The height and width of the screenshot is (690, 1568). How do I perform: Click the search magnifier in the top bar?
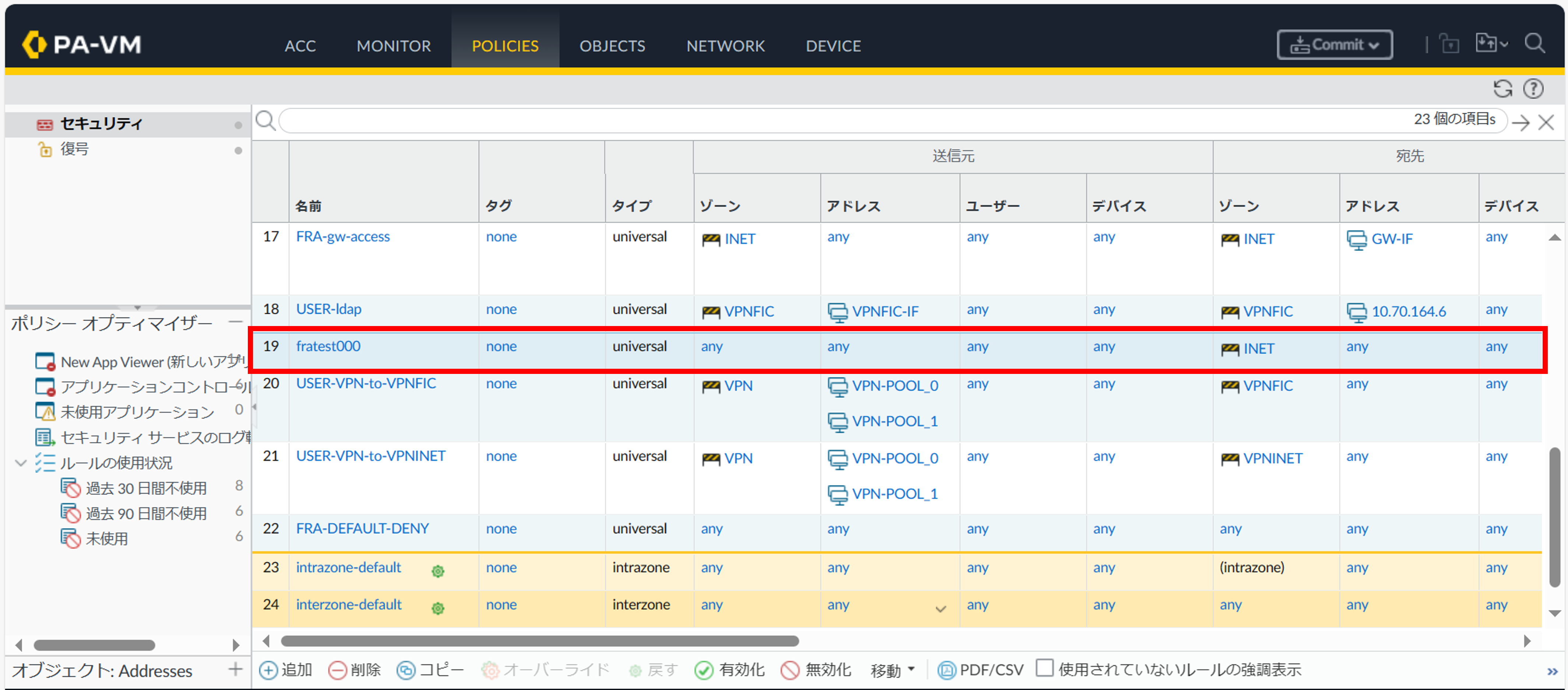(x=1534, y=44)
